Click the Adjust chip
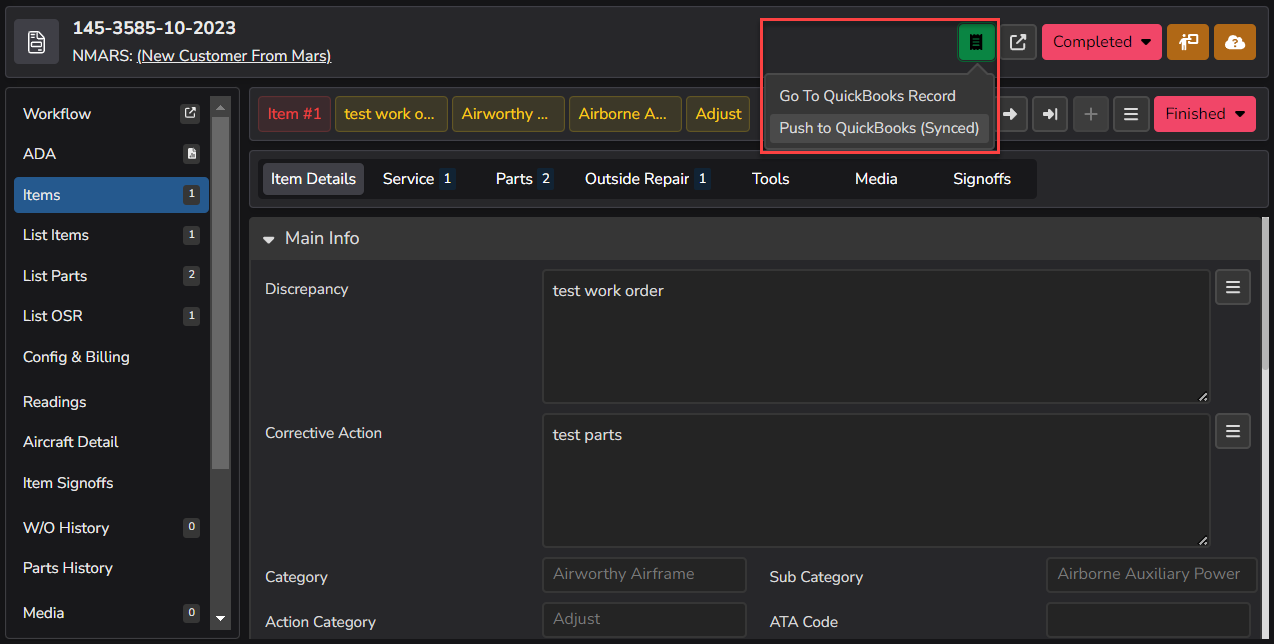1274x644 pixels. [718, 114]
